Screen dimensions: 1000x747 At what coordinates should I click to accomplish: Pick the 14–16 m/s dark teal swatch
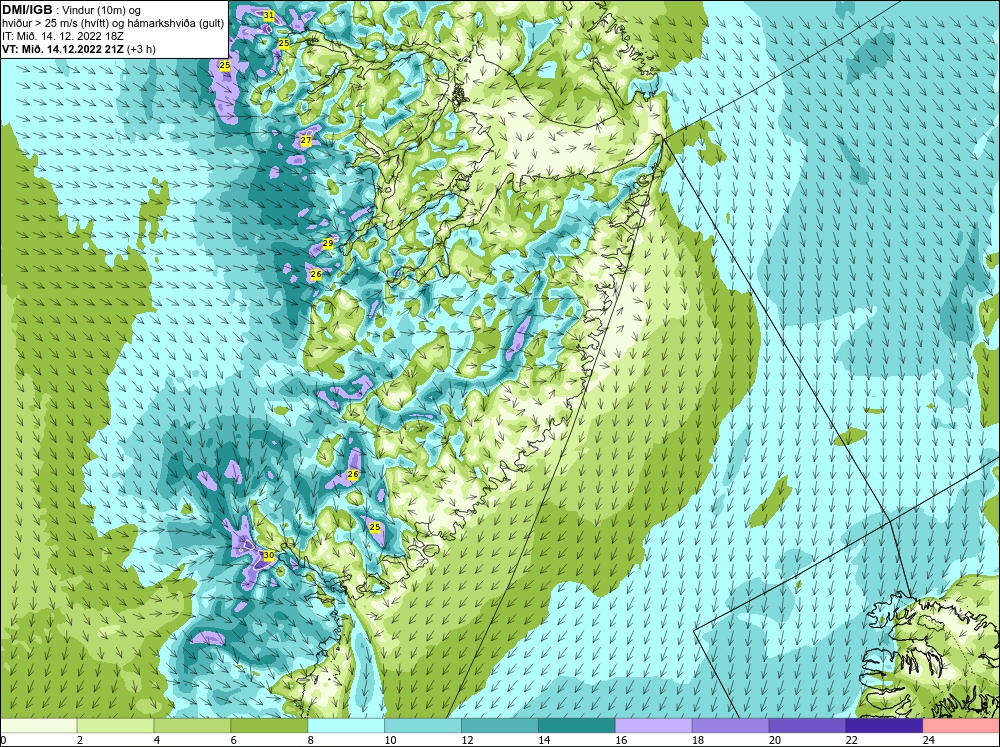(577, 726)
